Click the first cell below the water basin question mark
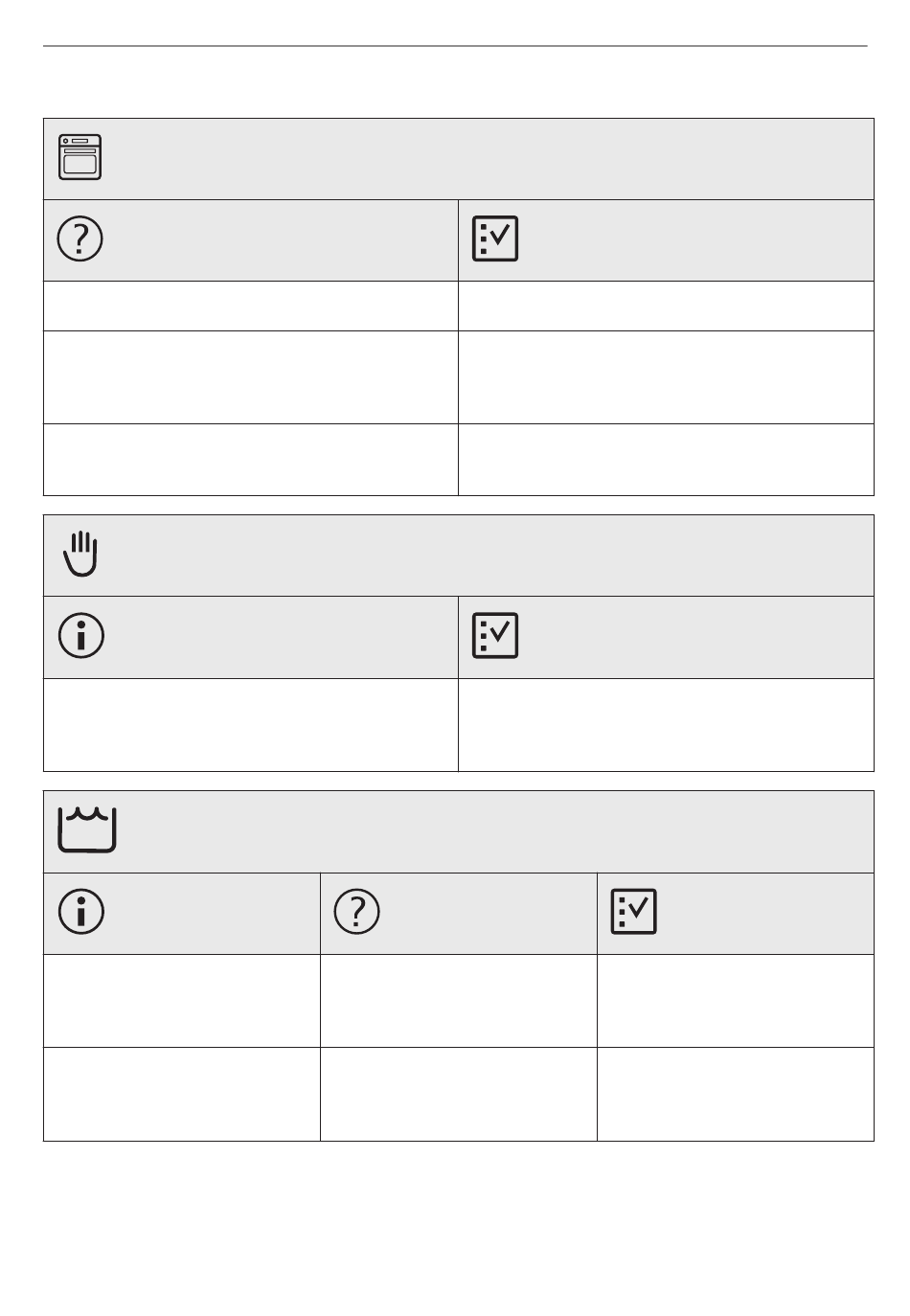Image resolution: width=910 pixels, height=1316 pixels. click(458, 1001)
